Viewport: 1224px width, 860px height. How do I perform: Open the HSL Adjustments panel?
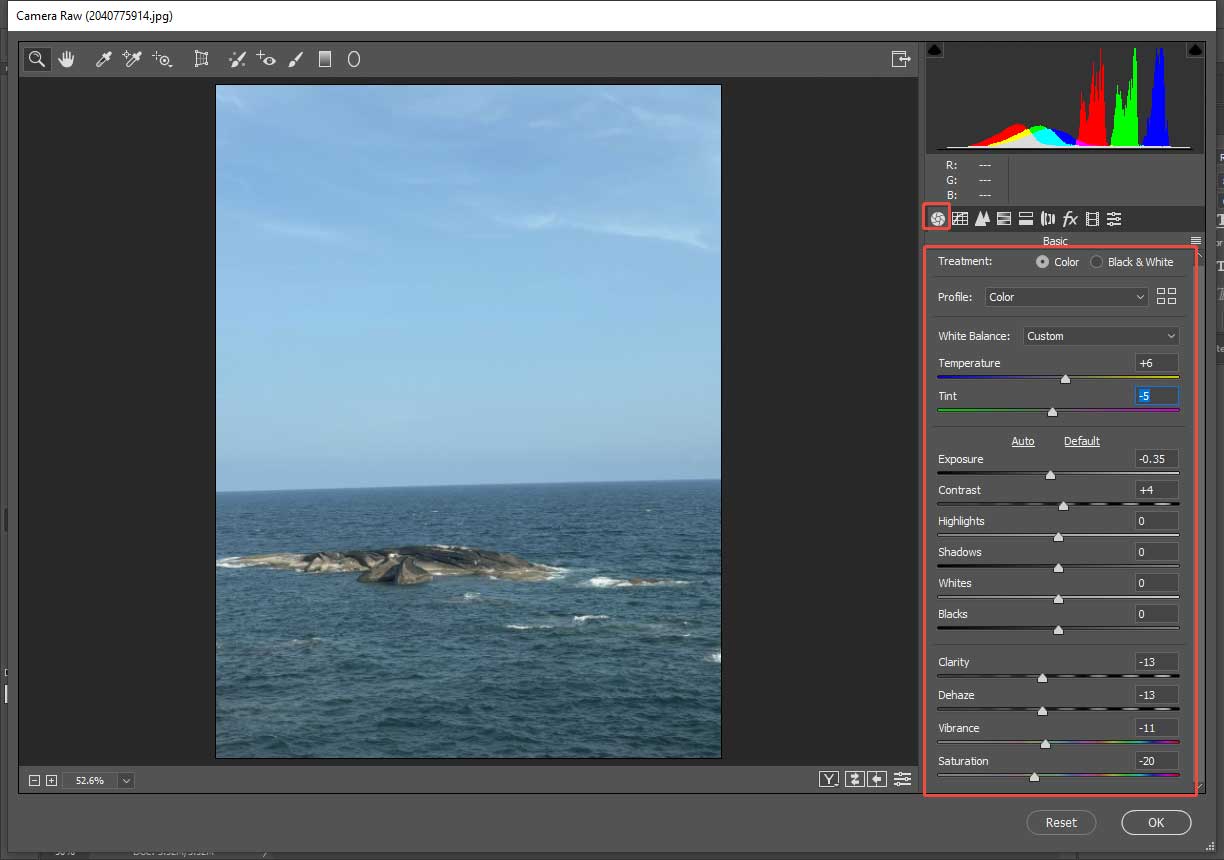tap(1003, 218)
